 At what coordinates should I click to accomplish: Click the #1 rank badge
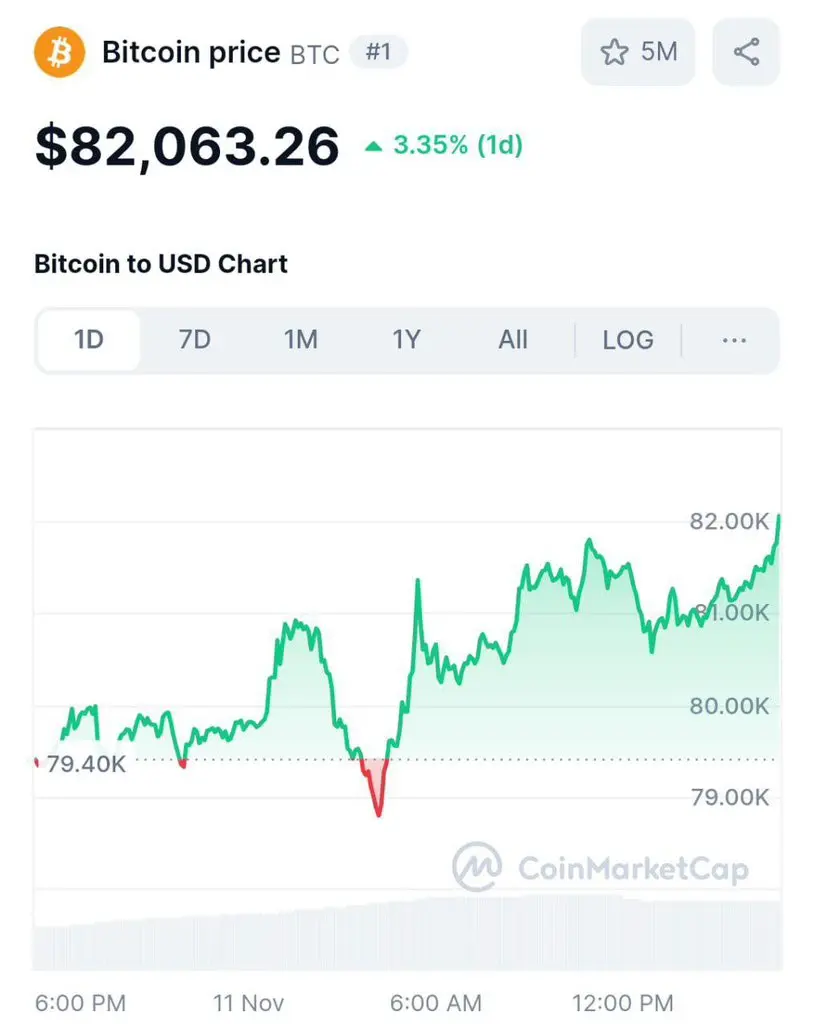click(379, 52)
